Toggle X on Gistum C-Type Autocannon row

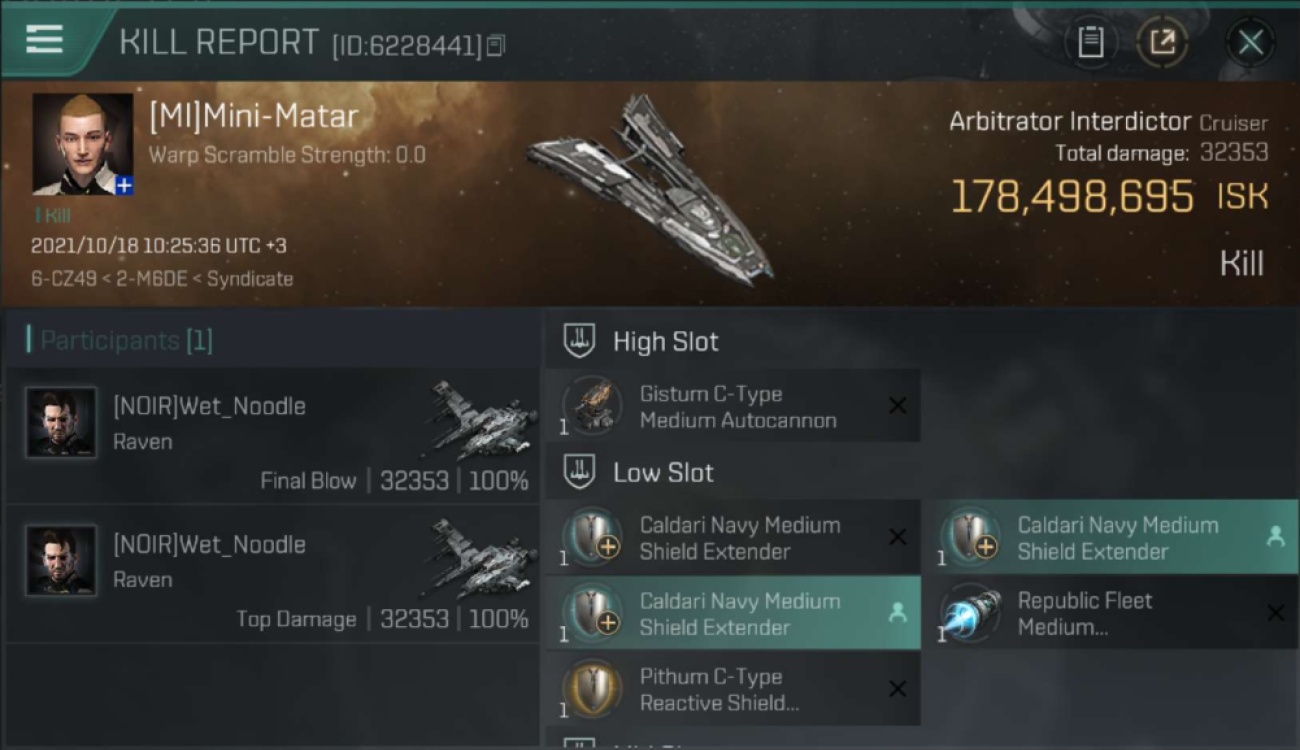click(x=897, y=405)
